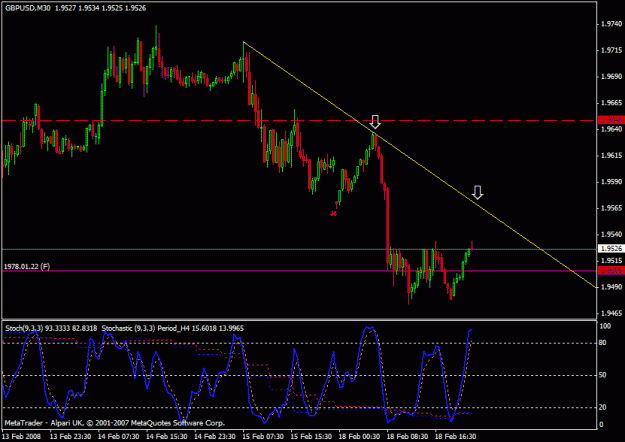Click the 1.9565 price axis label
This screenshot has width=625, height=442.
tap(611, 208)
